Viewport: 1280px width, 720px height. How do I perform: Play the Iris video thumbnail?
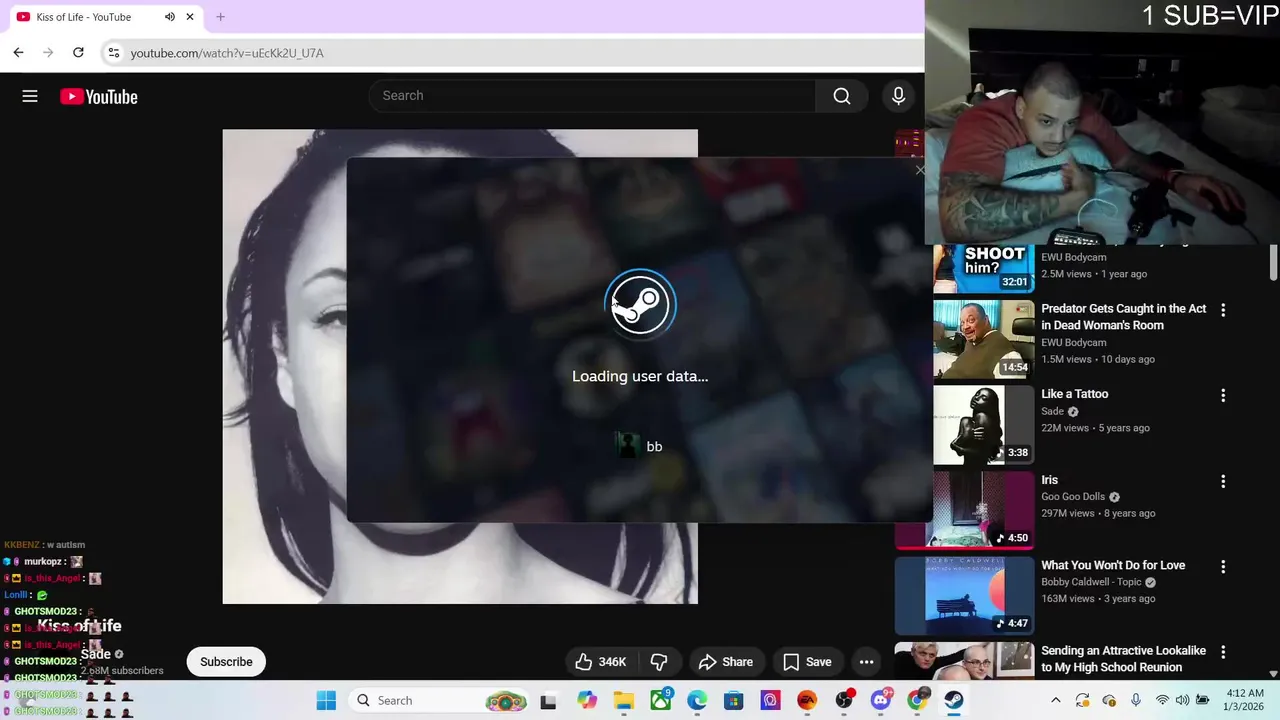965,510
